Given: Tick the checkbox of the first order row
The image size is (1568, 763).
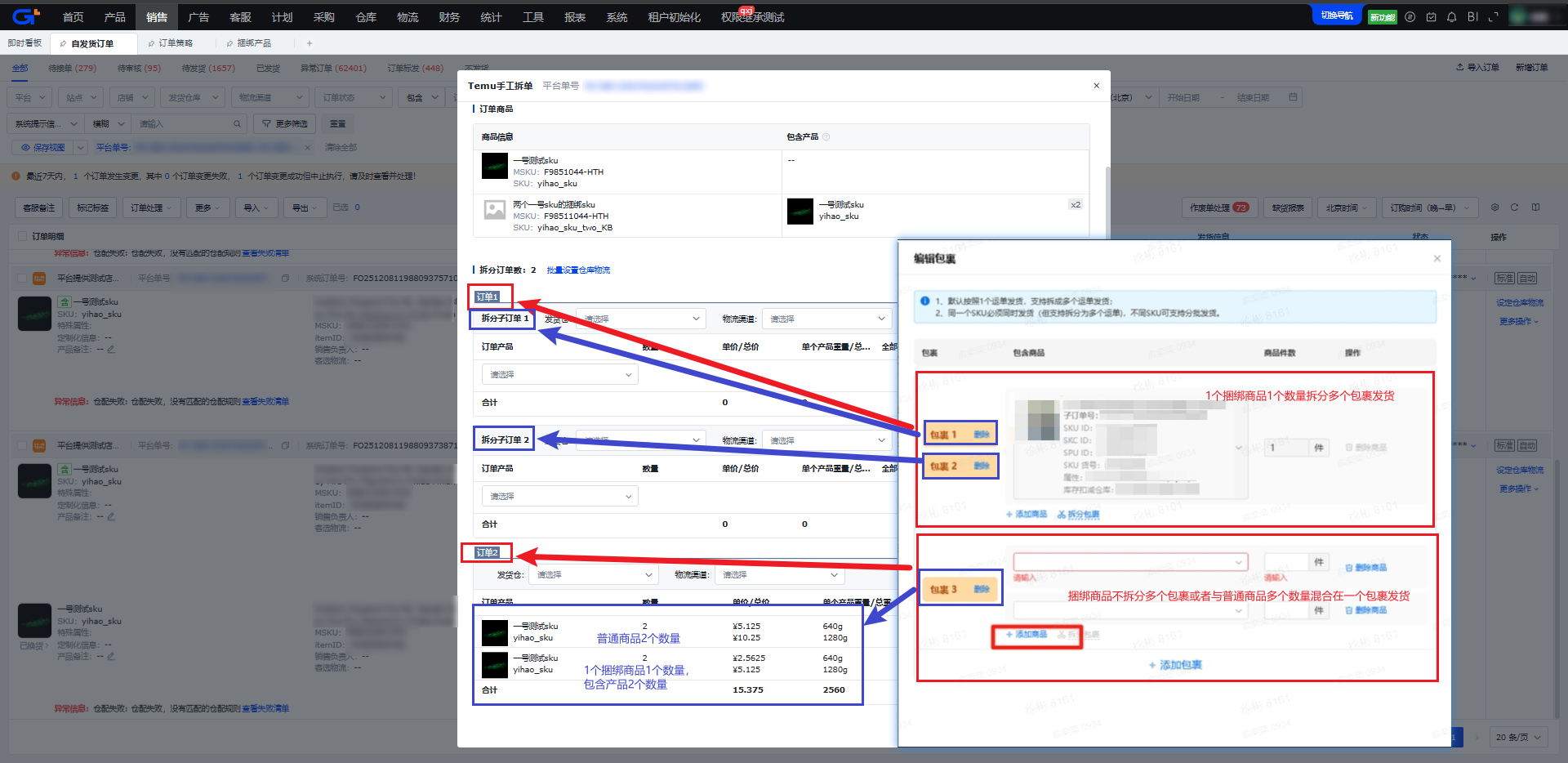Looking at the screenshot, I should 22,279.
